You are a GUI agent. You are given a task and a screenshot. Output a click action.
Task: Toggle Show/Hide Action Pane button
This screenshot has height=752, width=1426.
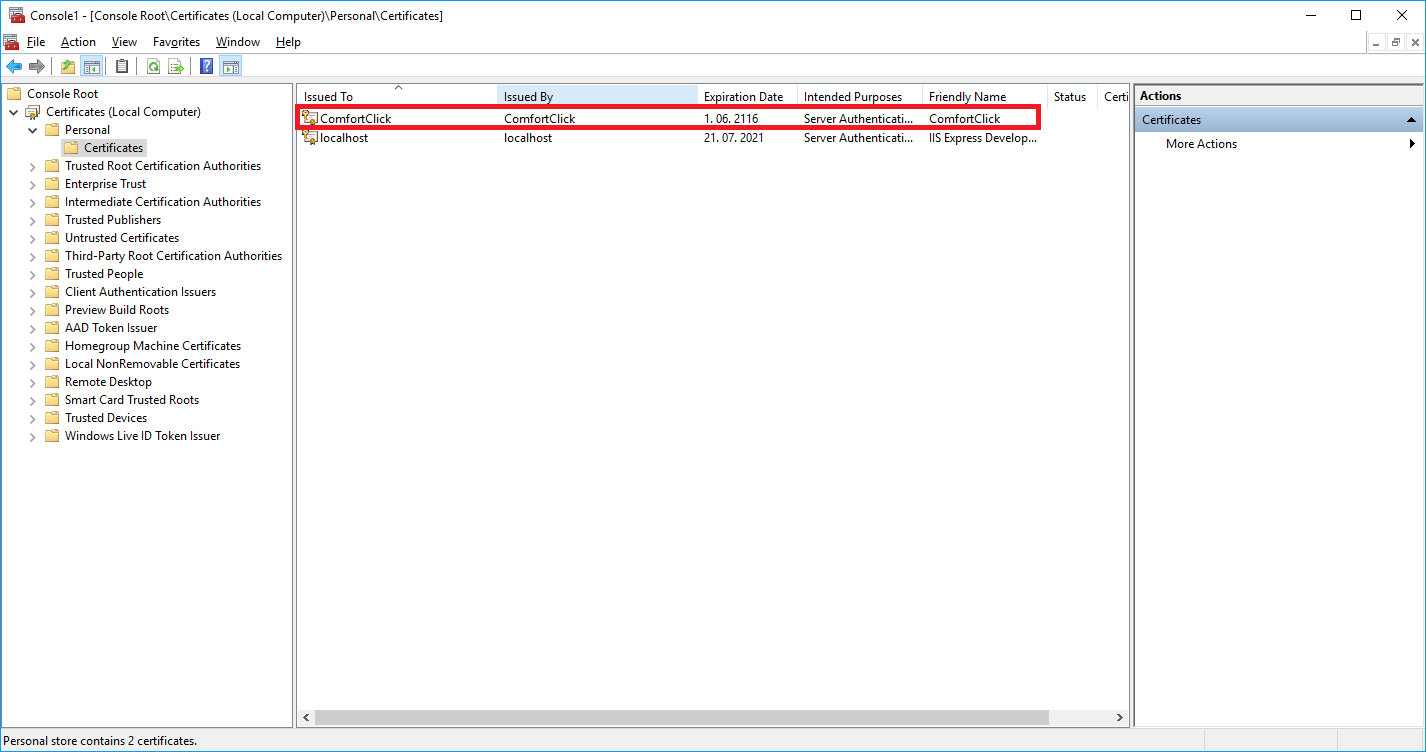pos(230,67)
